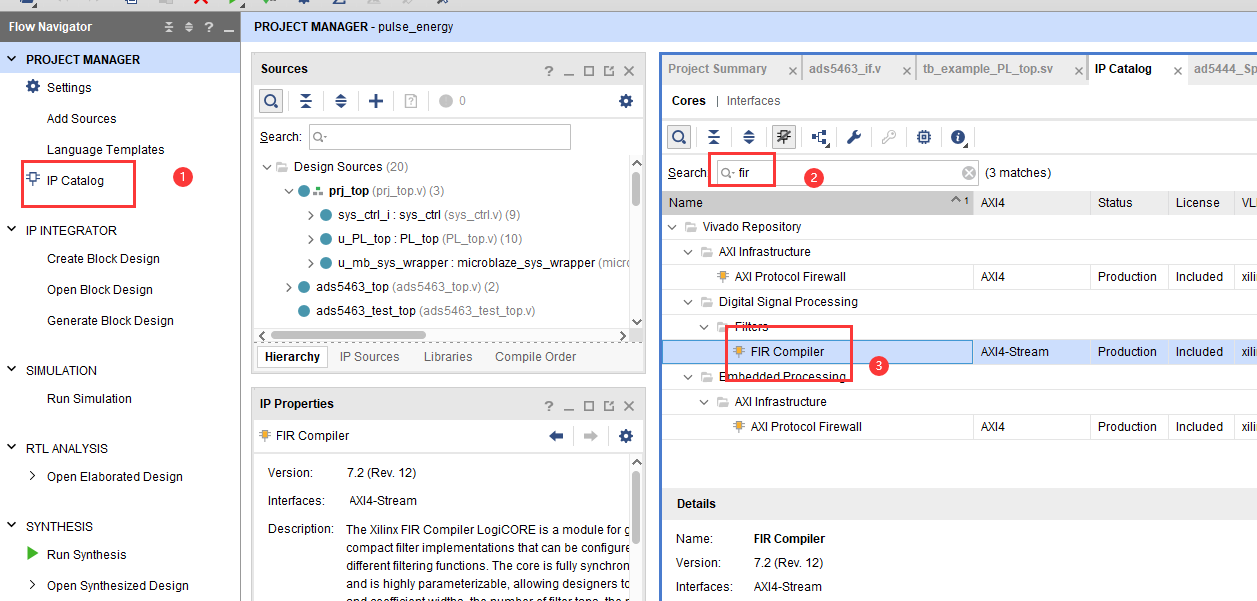The height and width of the screenshot is (601, 1257).
Task: Click the IP Catalog search field
Action: 847,173
